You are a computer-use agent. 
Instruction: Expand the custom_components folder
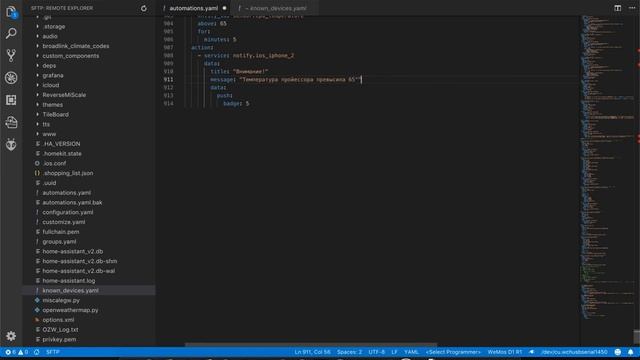71,56
